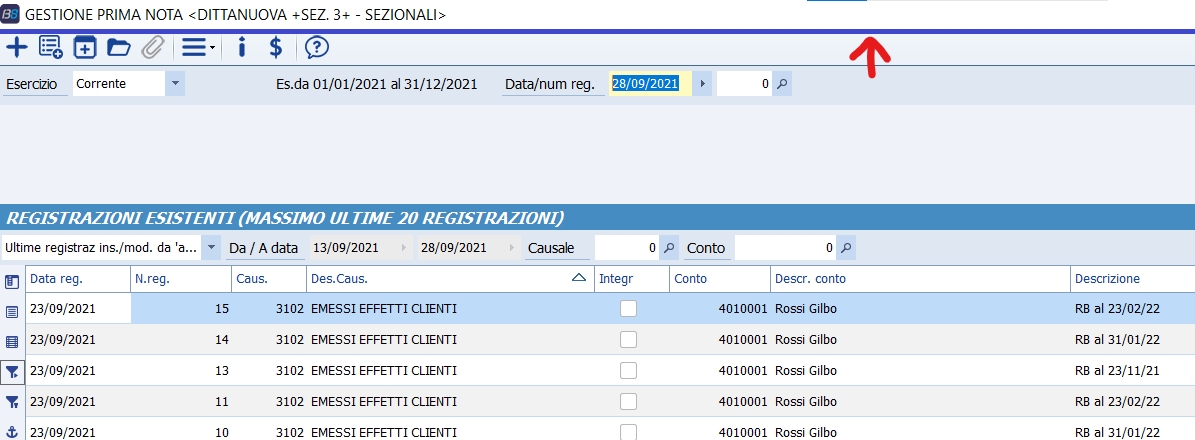Viewport: 1195px width, 440px height.
Task: Click the dollar sign toolbar icon
Action: tap(276, 47)
